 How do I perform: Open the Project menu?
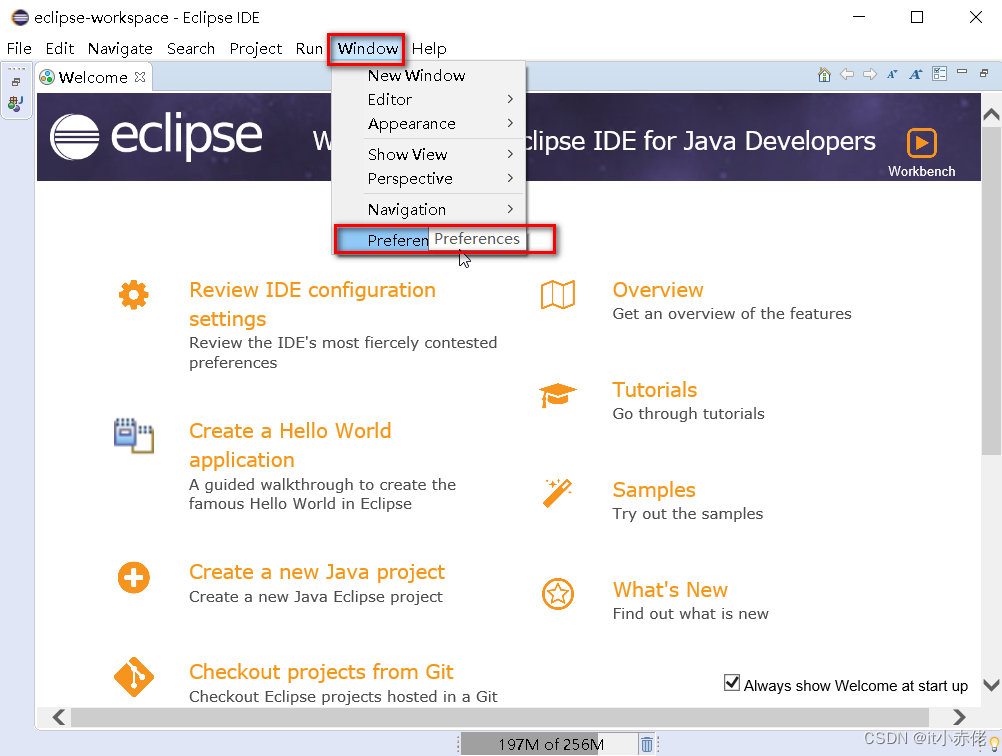[256, 49]
